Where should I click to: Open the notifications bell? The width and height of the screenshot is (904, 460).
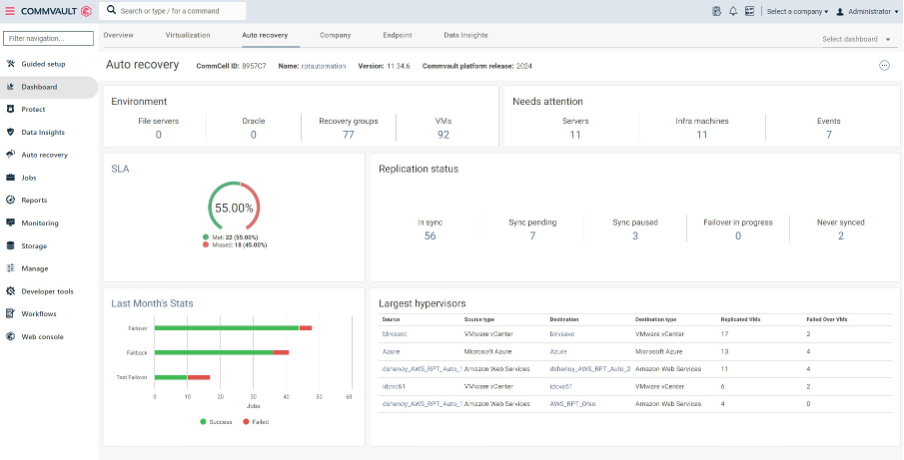733,11
